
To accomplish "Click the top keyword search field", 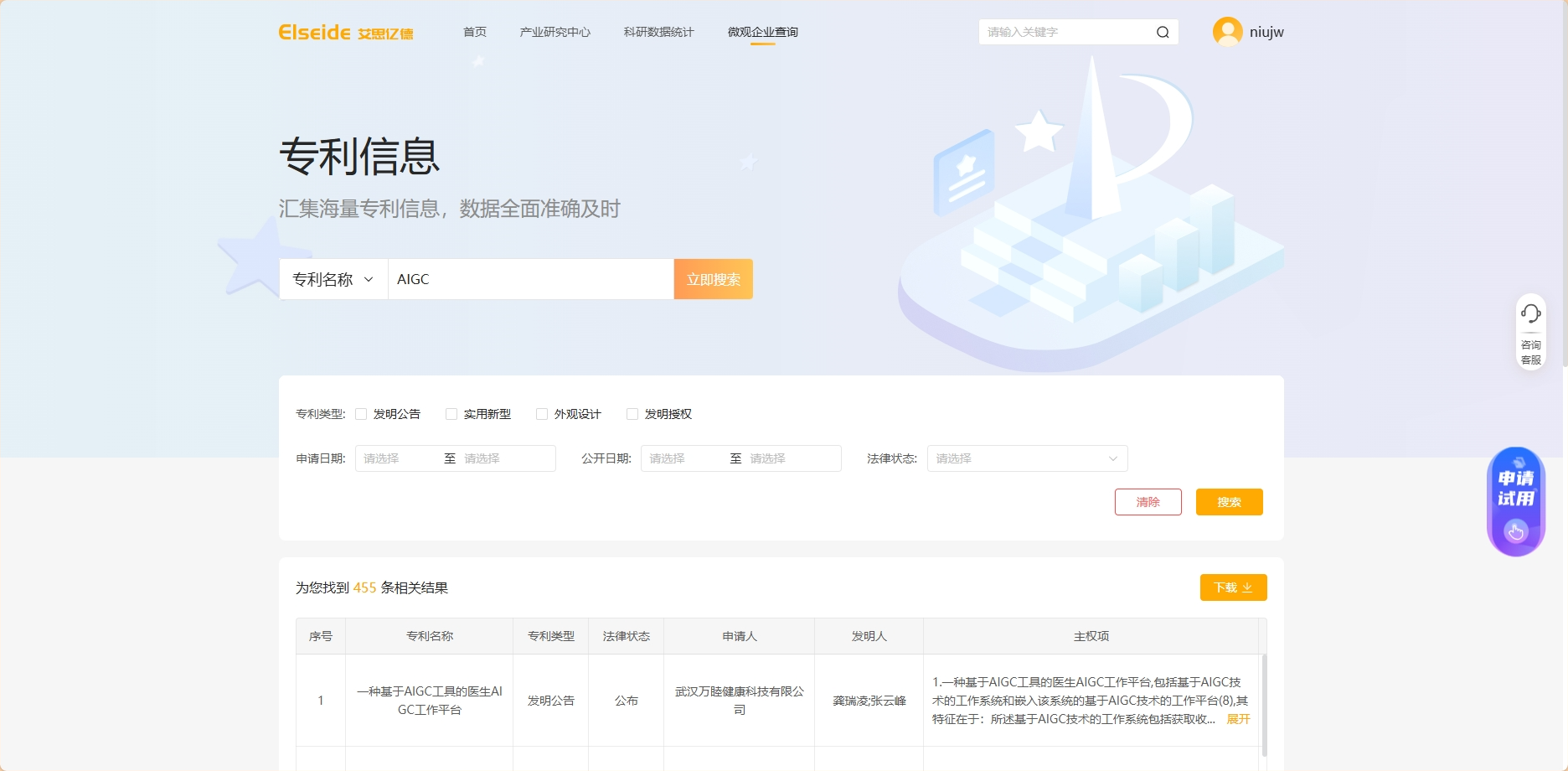I will (x=1065, y=32).
